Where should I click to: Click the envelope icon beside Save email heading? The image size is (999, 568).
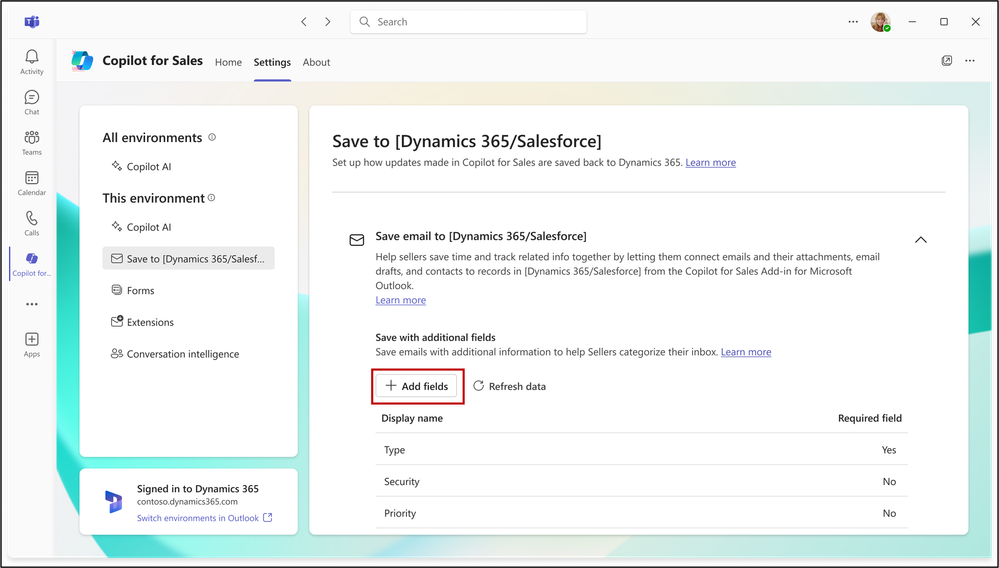(x=357, y=240)
